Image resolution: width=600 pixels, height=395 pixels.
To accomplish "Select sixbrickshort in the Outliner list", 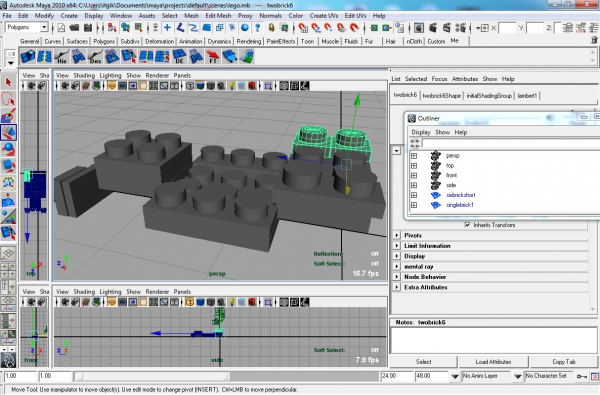I will (461, 195).
